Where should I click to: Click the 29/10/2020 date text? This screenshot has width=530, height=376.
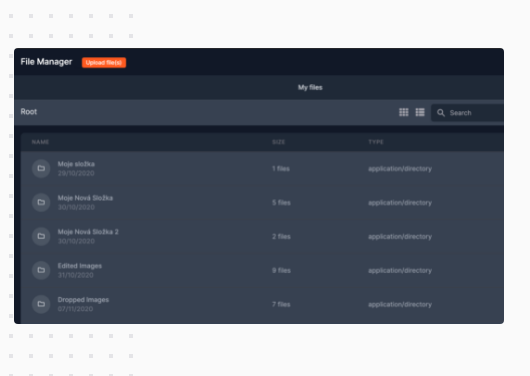point(76,173)
